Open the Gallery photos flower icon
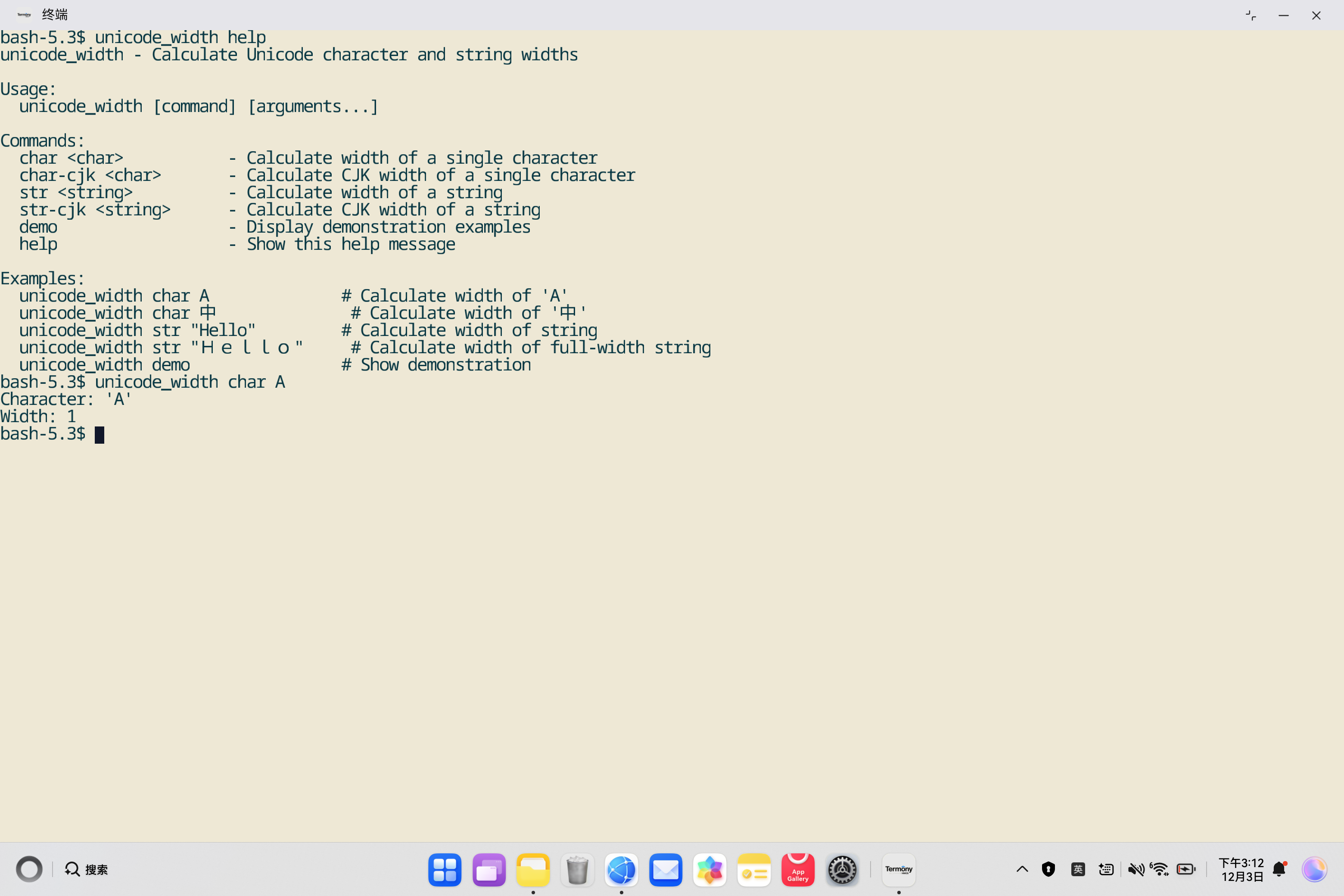 coord(709,870)
